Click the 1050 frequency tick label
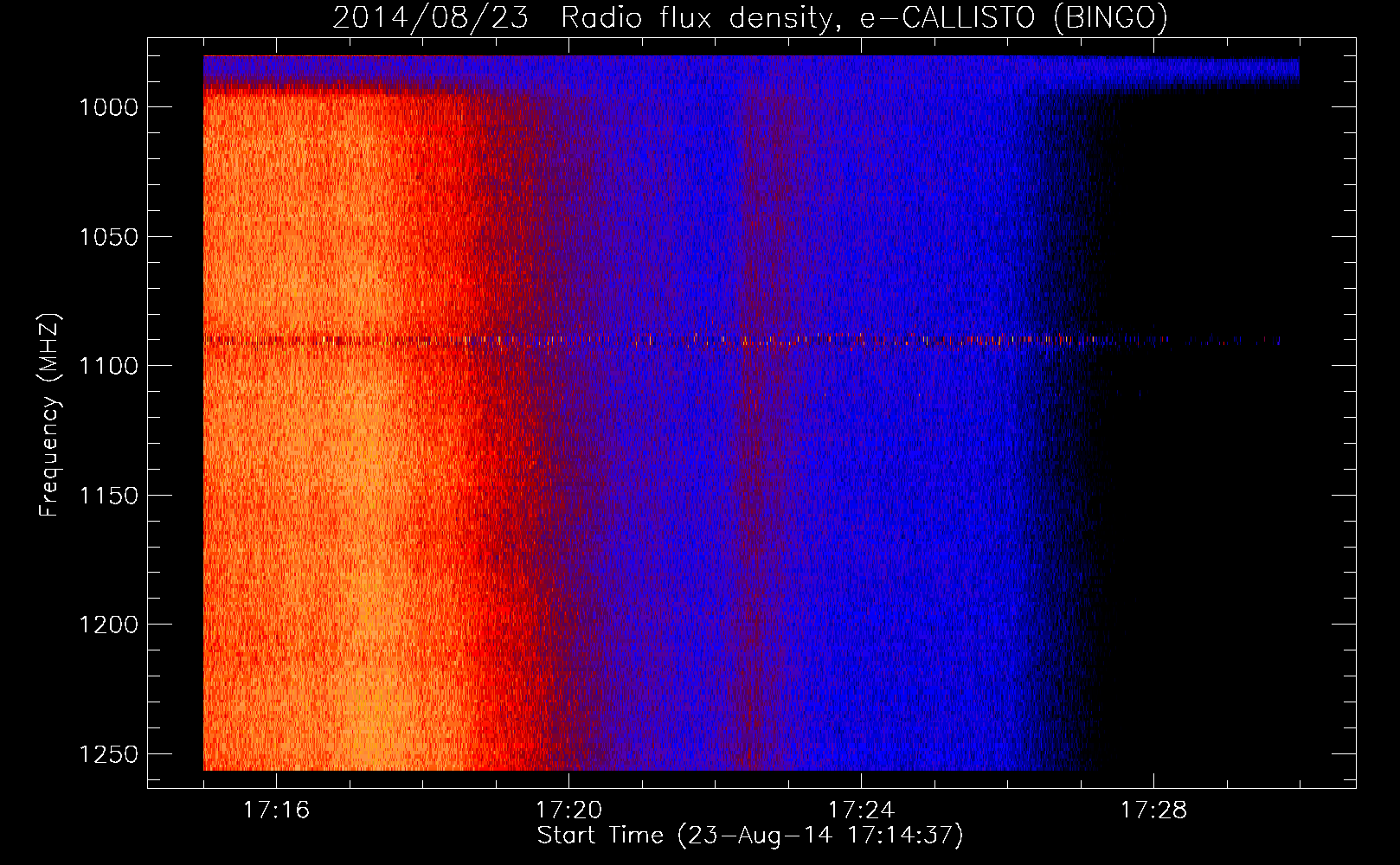This screenshot has height=865, width=1400. tap(108, 237)
